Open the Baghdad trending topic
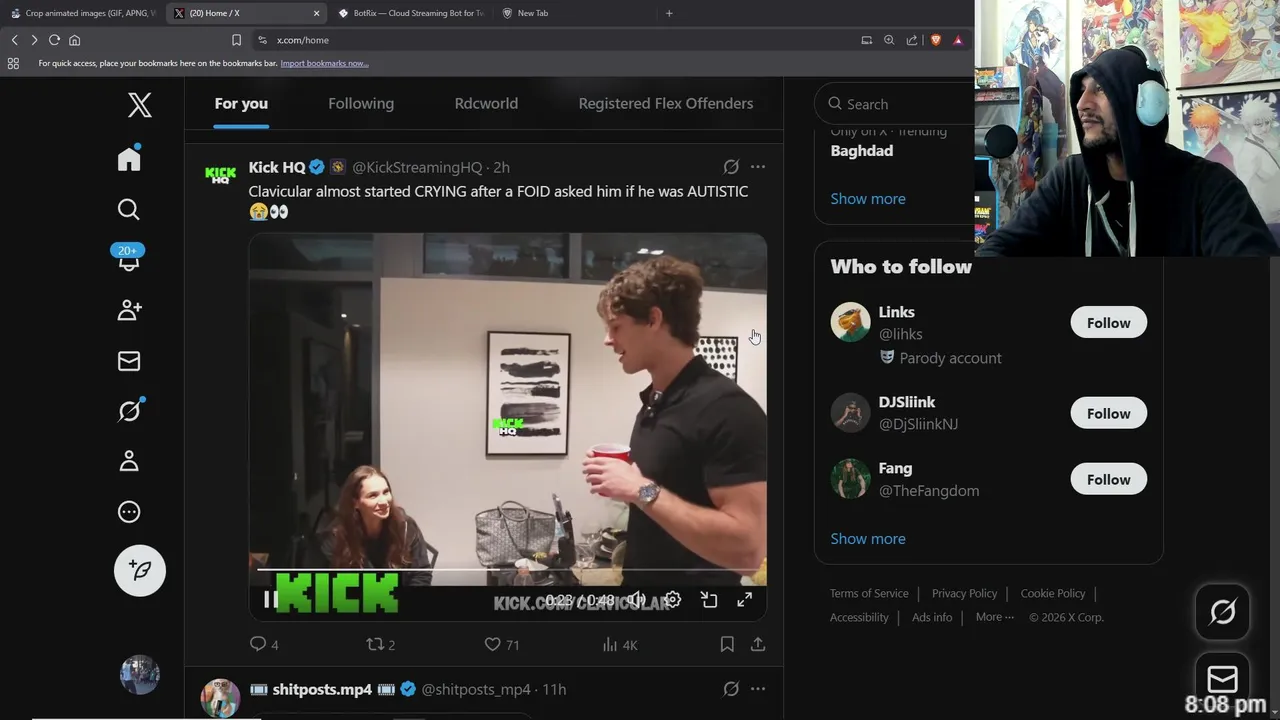The width and height of the screenshot is (1280, 720). [x=862, y=151]
